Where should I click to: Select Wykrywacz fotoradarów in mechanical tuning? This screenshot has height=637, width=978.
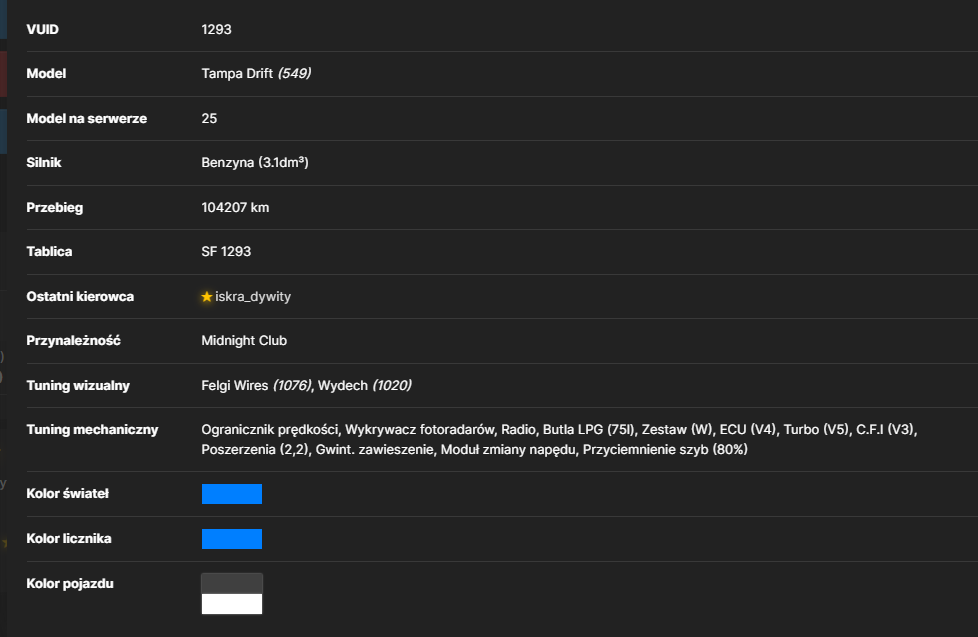419,429
